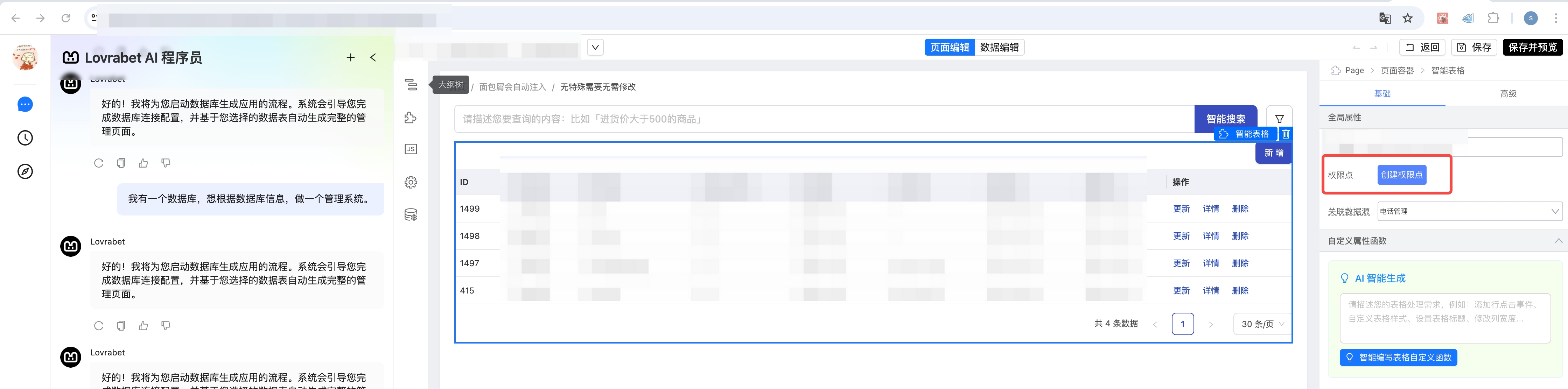Click the browser reload icon
Viewport: 1568px width, 389px height.
click(x=66, y=18)
